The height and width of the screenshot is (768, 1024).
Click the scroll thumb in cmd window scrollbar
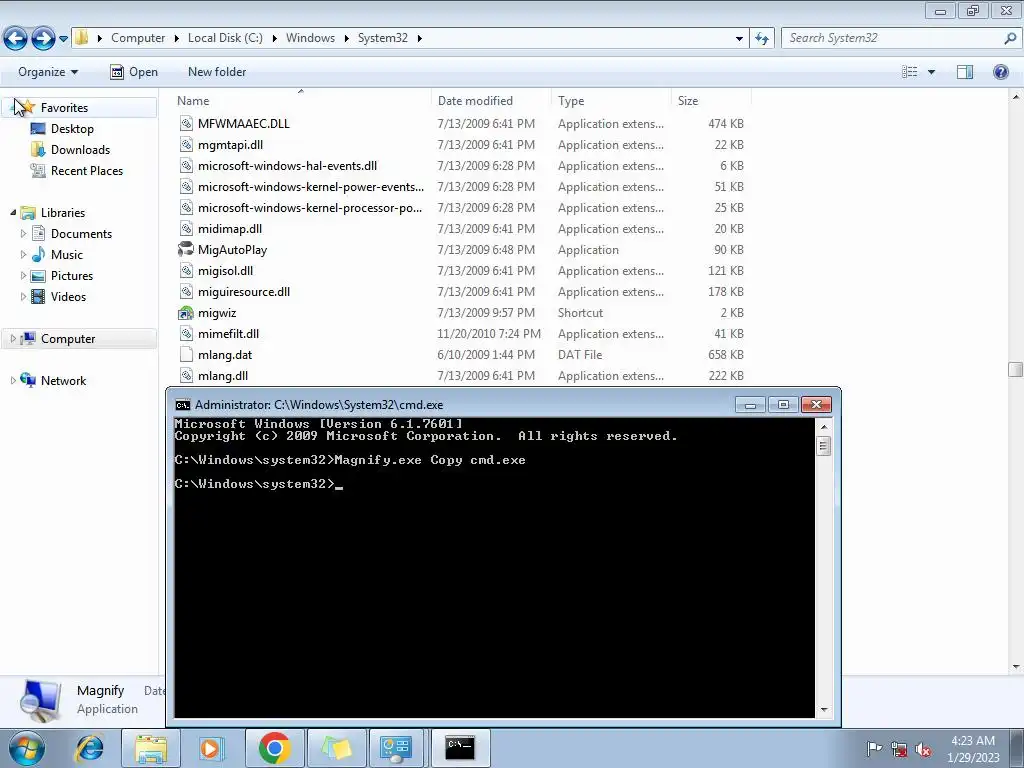point(824,447)
